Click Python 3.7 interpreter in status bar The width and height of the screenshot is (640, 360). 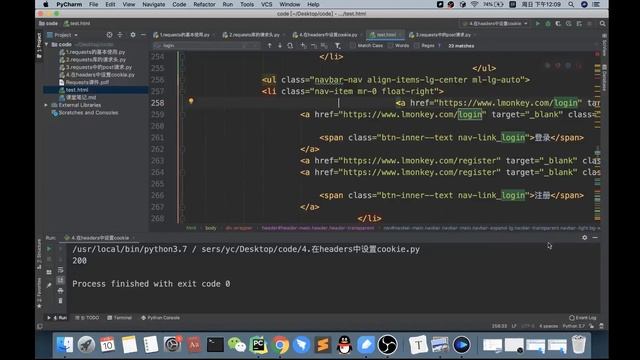(x=573, y=326)
